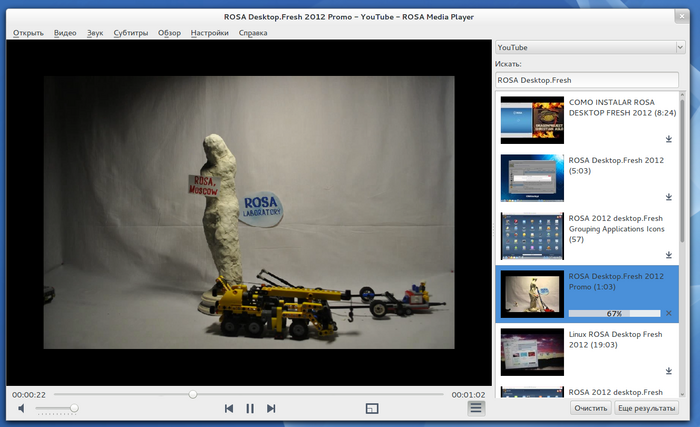Click title 'ROSA Desktop.Fresh 2012 Promo (1:03)'
700x427 pixels.
[616, 281]
